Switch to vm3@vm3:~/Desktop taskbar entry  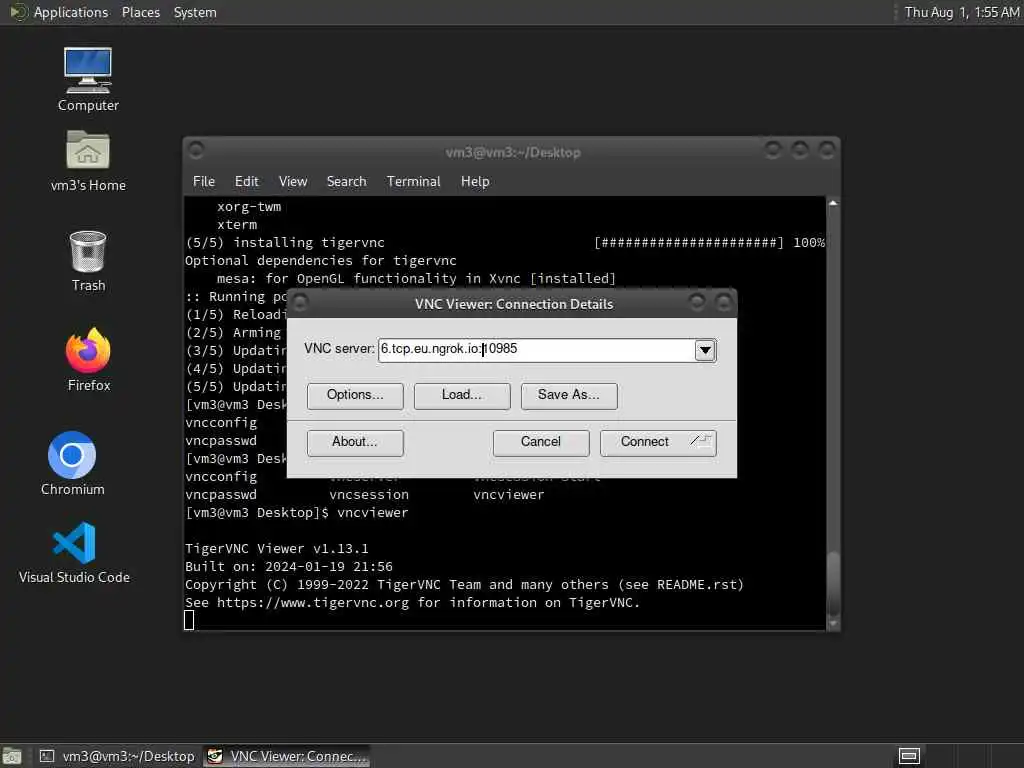pyautogui.click(x=118, y=756)
